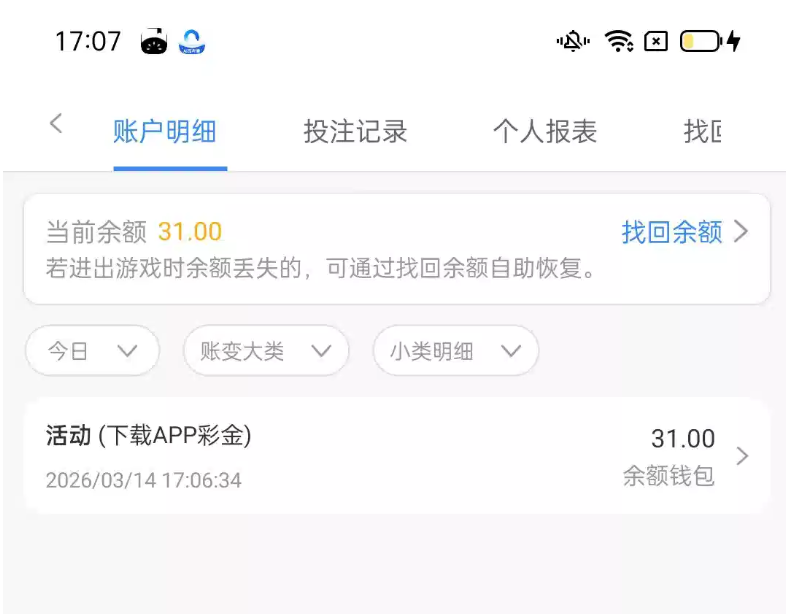Tap the muted bell status icon

(573, 41)
